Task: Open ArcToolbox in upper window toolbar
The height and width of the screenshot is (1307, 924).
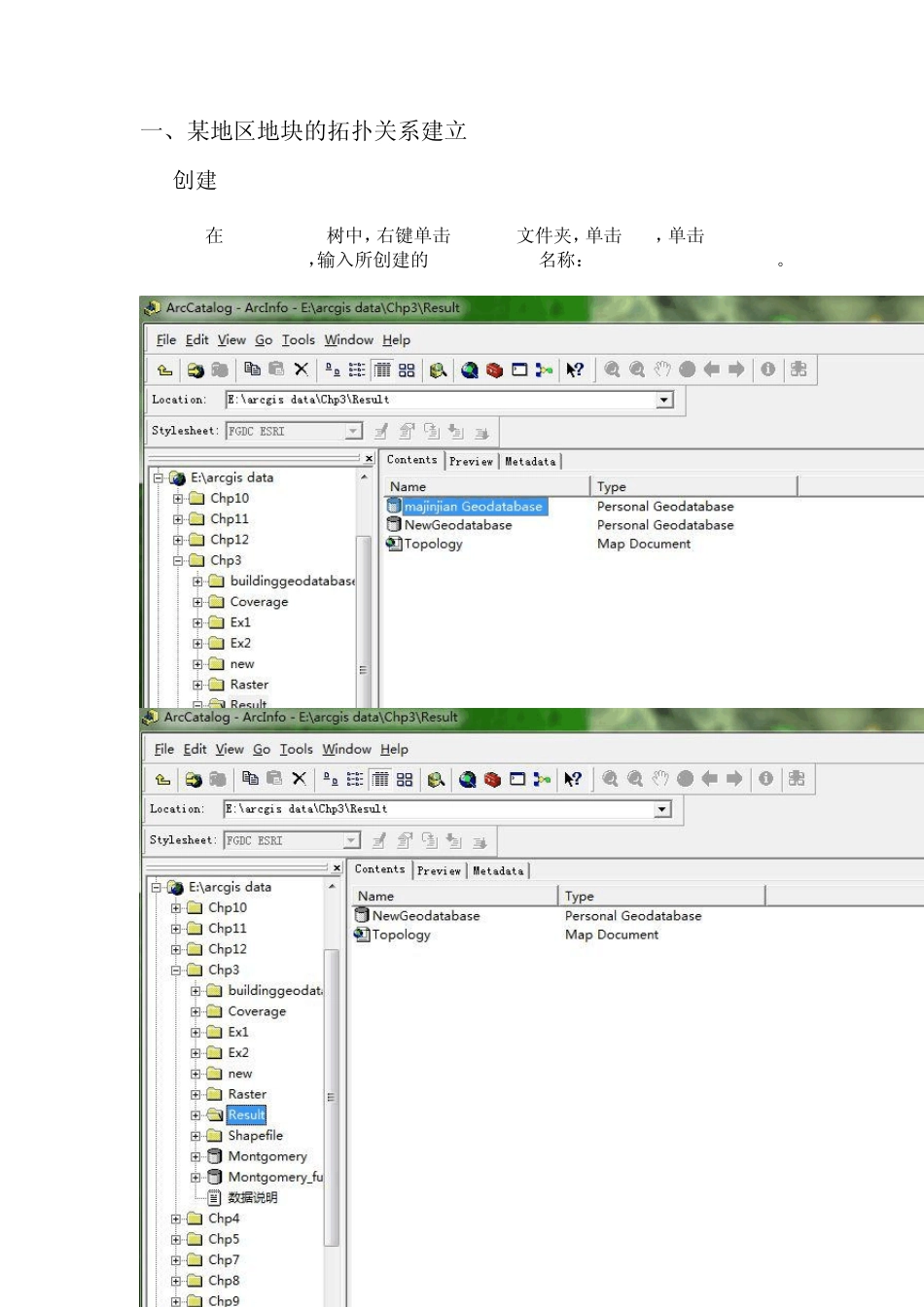Action: (494, 370)
